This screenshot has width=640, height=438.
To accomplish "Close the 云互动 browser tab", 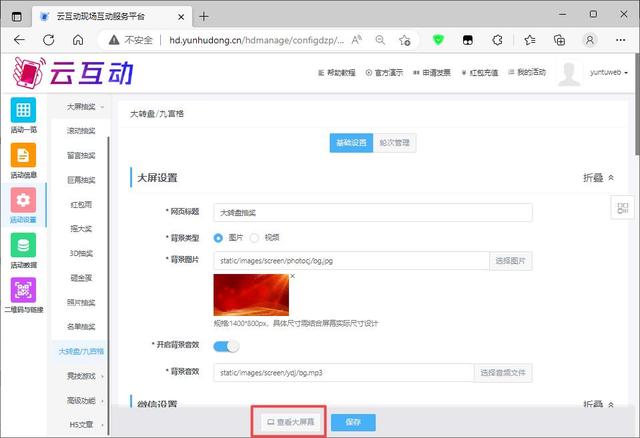I will [181, 17].
